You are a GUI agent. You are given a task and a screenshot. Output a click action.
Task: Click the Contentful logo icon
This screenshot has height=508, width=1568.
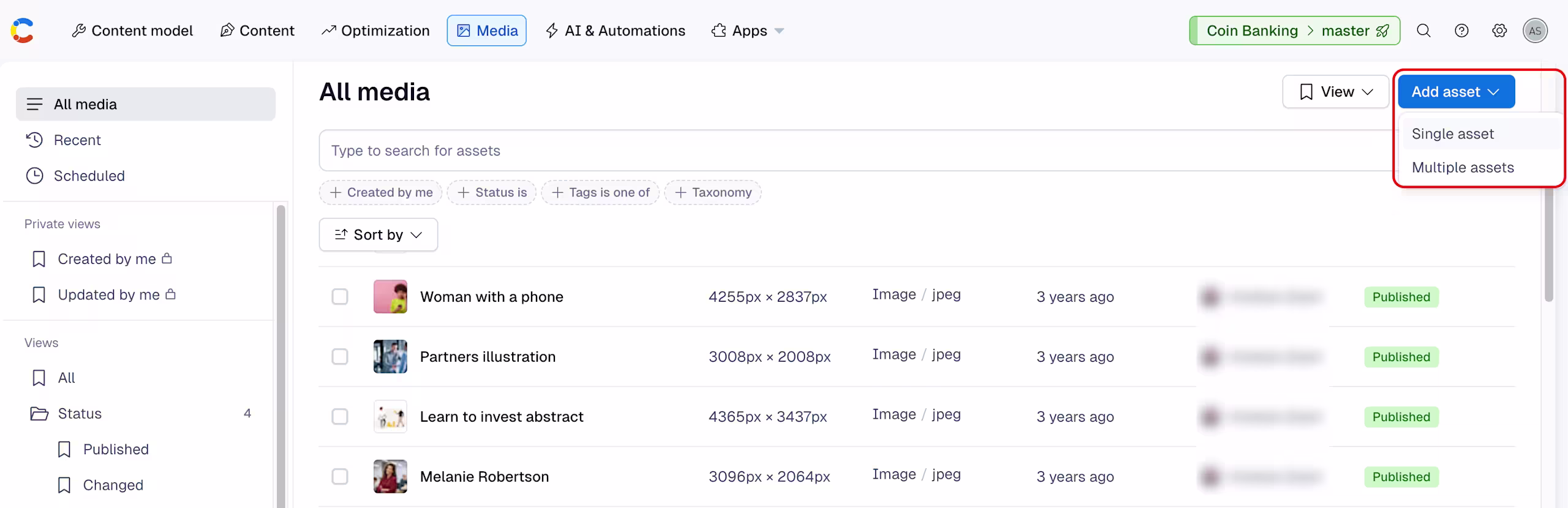[x=22, y=31]
